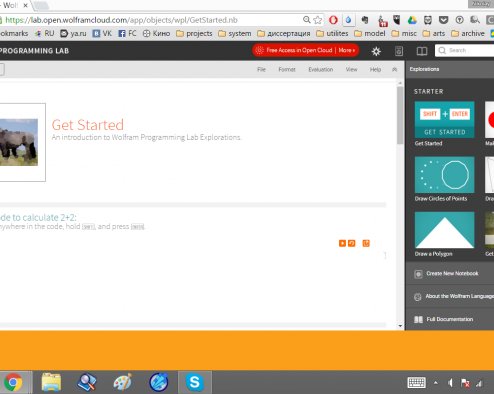Image resolution: width=494 pixels, height=394 pixels.
Task: Open the File menu
Action: pyautogui.click(x=261, y=69)
